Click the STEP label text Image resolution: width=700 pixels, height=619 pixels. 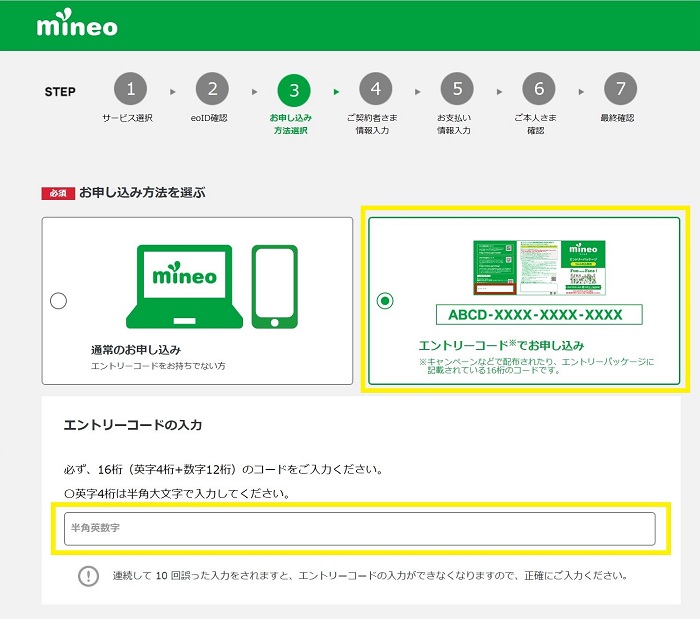60,92
